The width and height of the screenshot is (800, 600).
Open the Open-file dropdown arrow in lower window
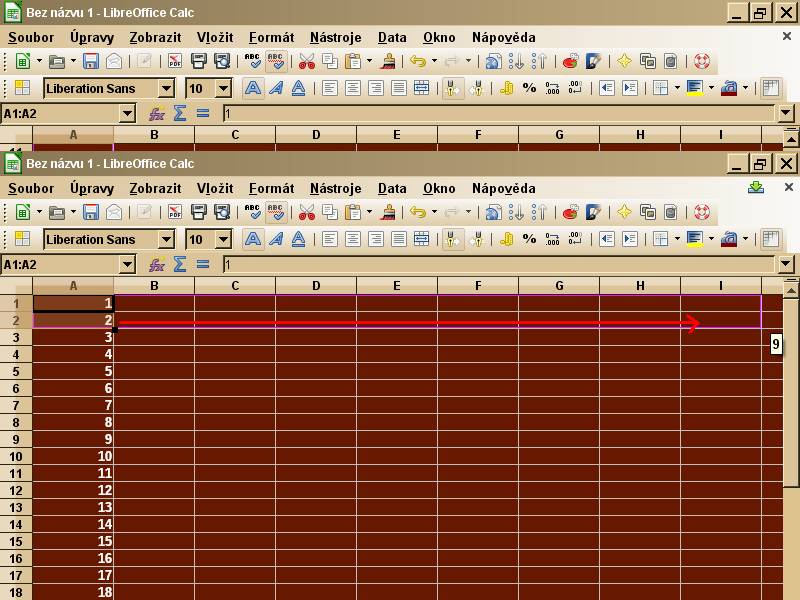(x=73, y=212)
